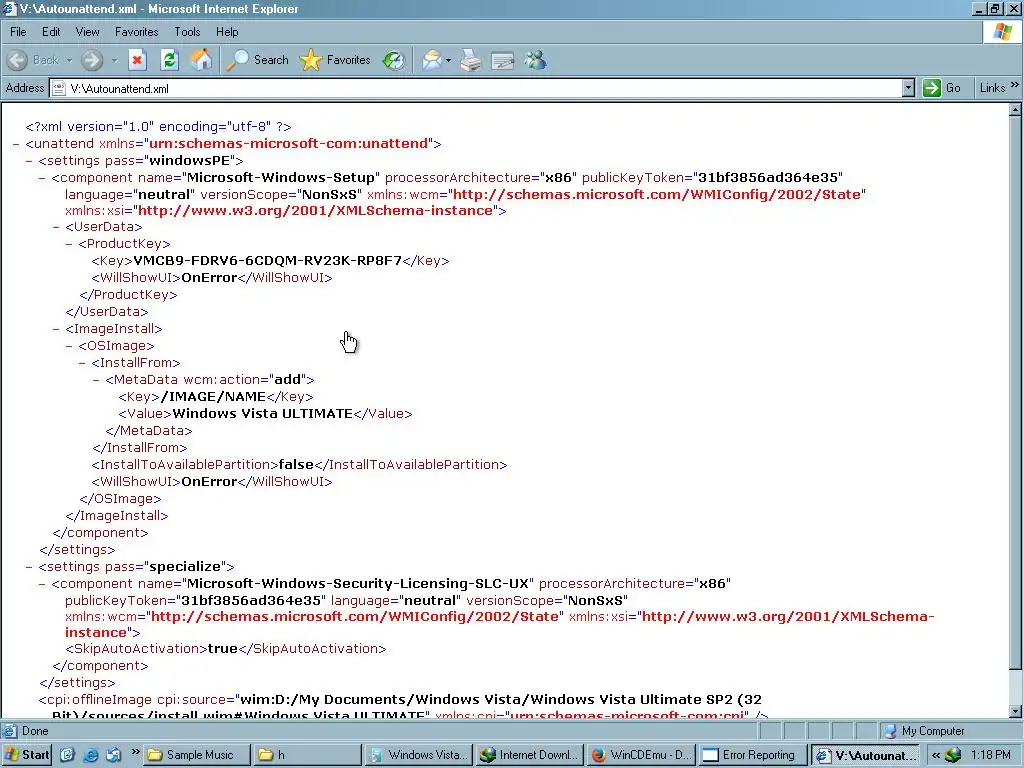
Task: Collapse the unattend root node
Action: coord(16,144)
